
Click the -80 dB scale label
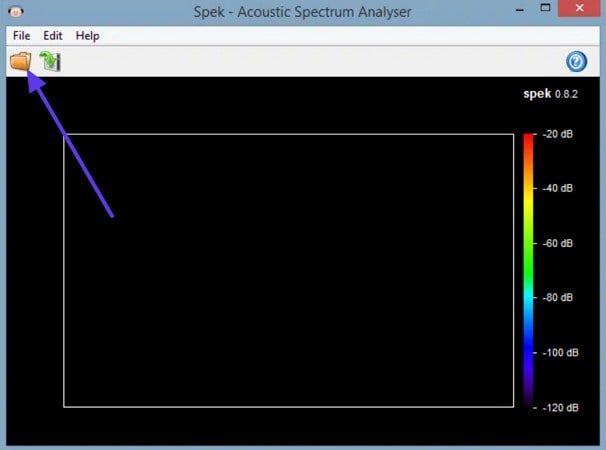[x=557, y=297]
